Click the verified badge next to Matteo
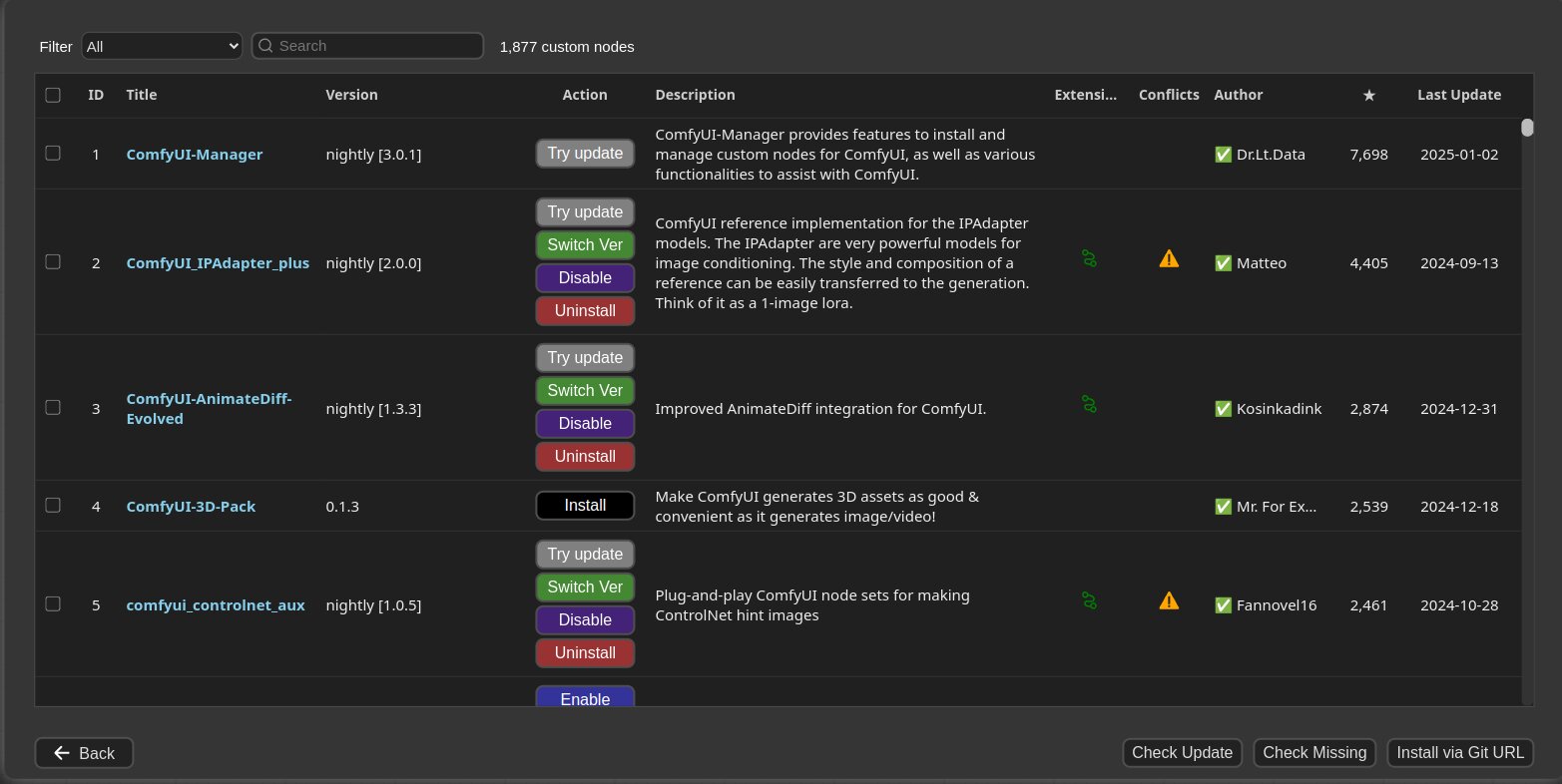The height and width of the screenshot is (784, 1562). click(1223, 262)
